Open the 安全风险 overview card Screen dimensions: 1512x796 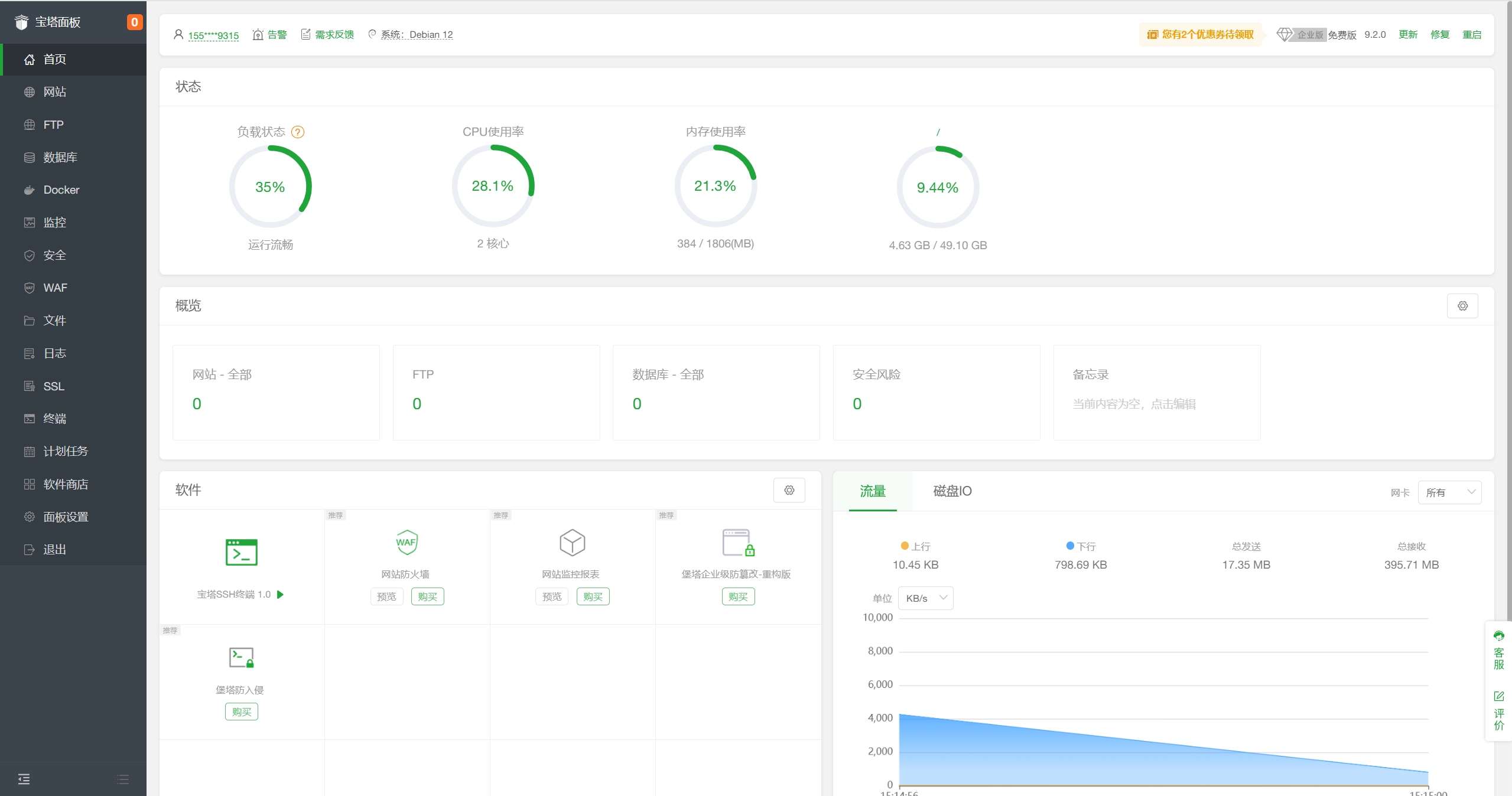[937, 393]
